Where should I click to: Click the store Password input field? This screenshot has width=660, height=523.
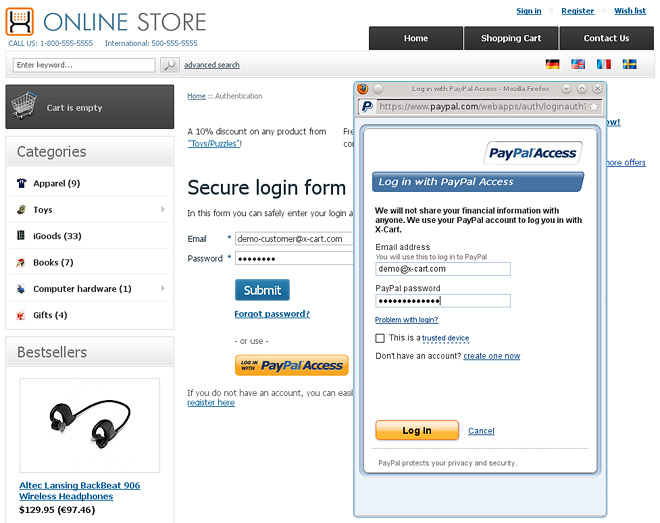294,258
